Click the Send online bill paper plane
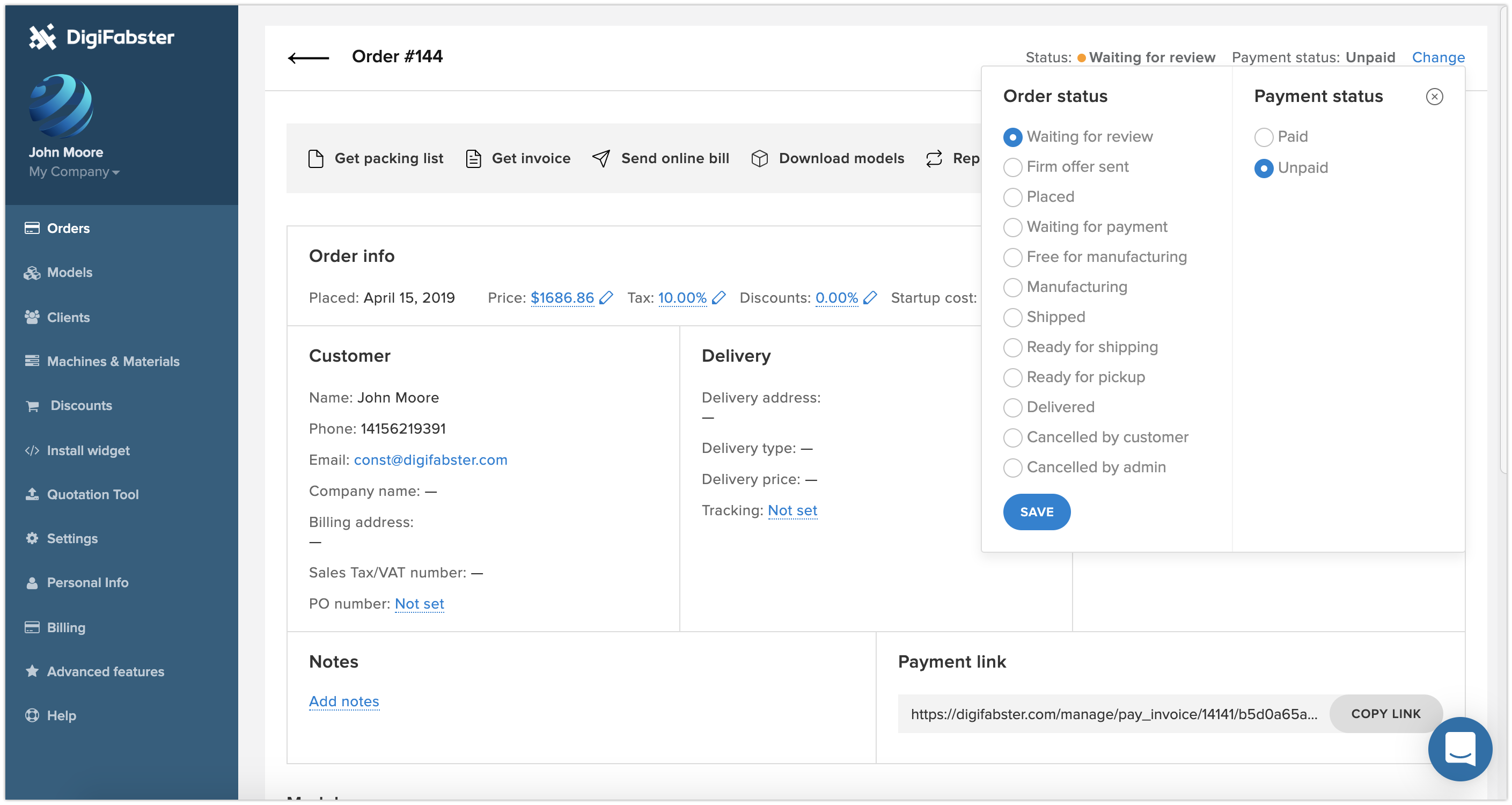Viewport: 1512px width, 805px height. point(601,158)
